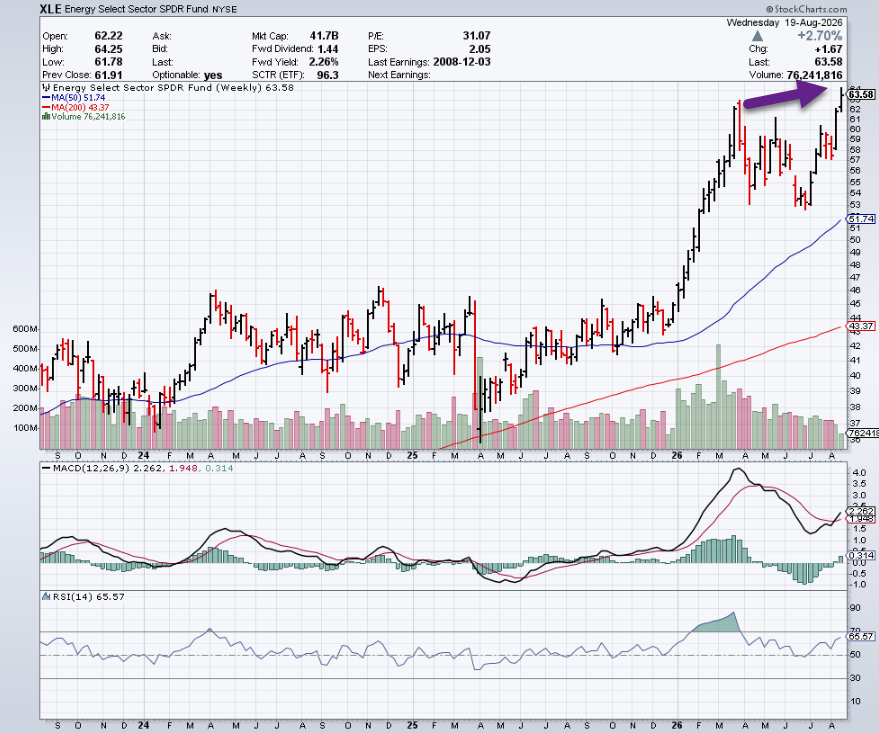879x733 pixels.
Task: Click the header Volume 76,241,816 value
Action: pos(815,75)
